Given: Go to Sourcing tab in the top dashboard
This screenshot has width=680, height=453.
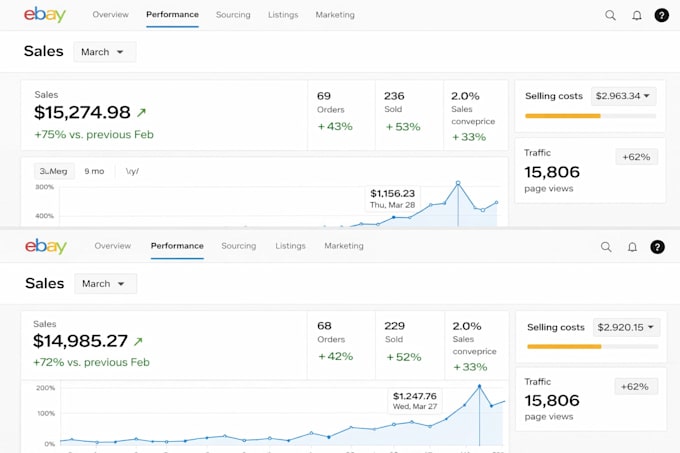Looking at the screenshot, I should [x=233, y=15].
